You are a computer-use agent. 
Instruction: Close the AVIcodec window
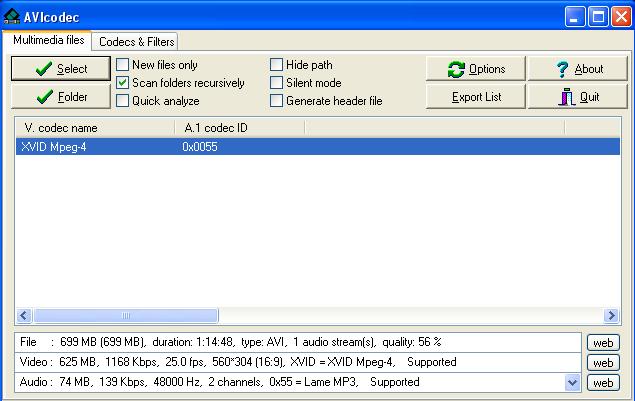pos(621,17)
